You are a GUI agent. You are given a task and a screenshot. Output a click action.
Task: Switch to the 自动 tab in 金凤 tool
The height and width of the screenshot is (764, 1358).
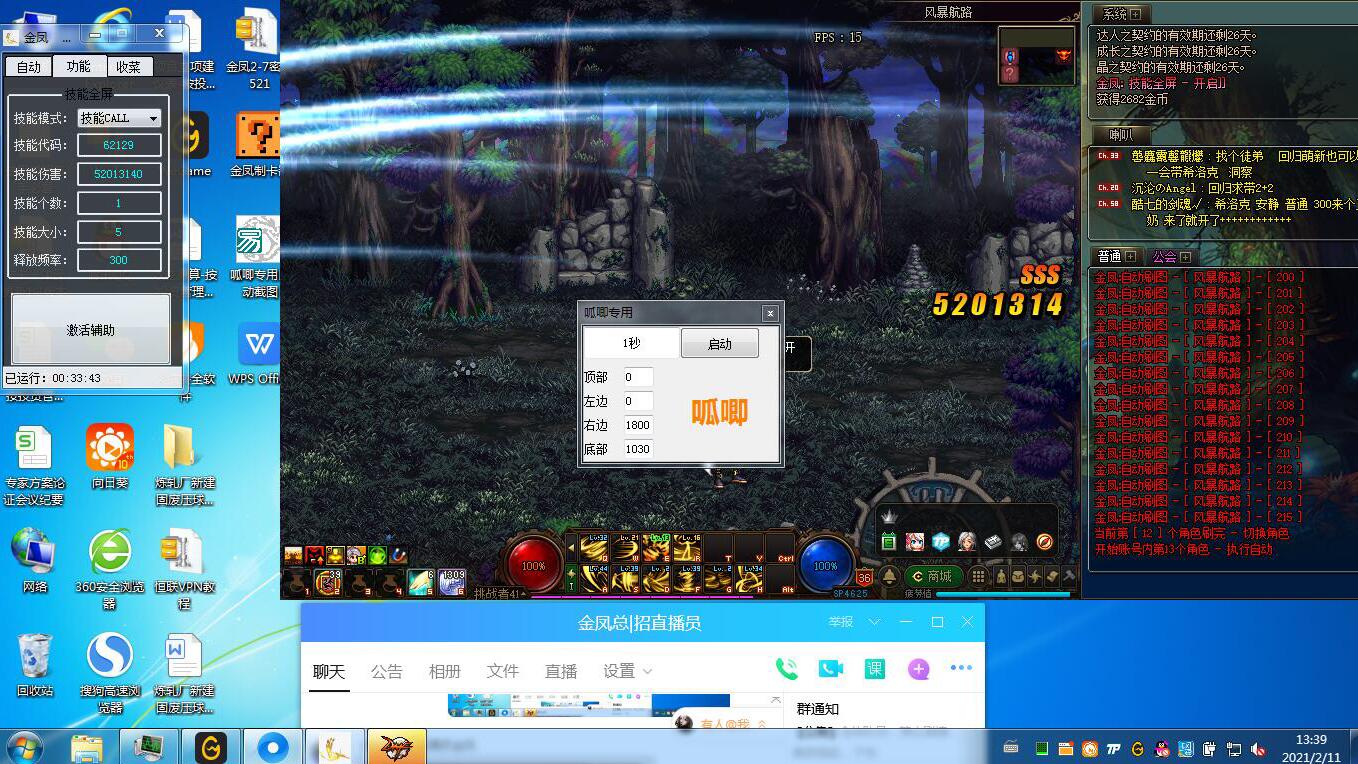pyautogui.click(x=29, y=66)
